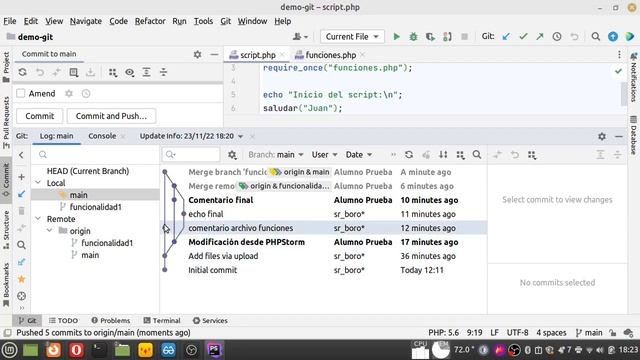
Task: Collapse the Local branches node
Action: (x=38, y=183)
